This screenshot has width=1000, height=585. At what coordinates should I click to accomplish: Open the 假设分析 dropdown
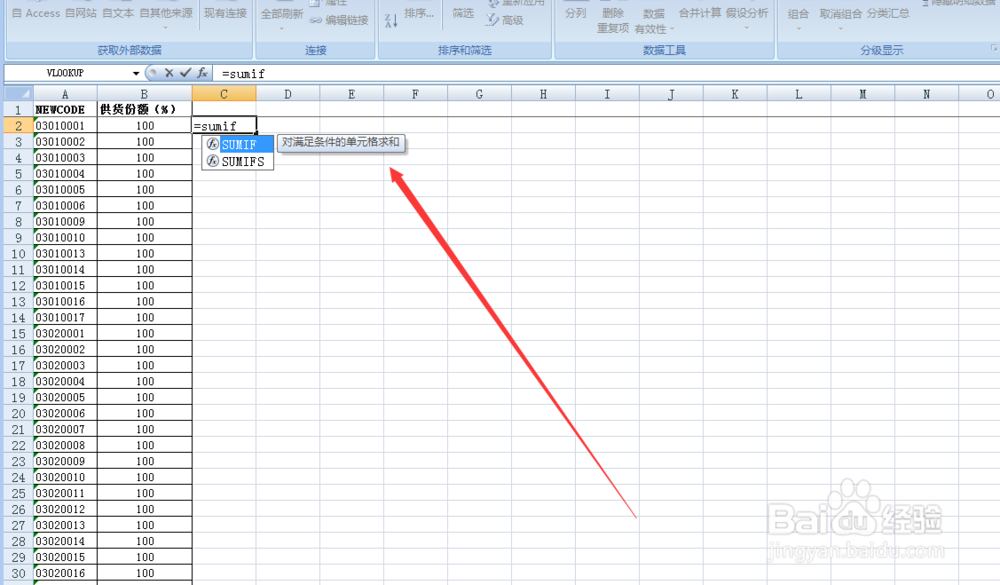[x=746, y=27]
